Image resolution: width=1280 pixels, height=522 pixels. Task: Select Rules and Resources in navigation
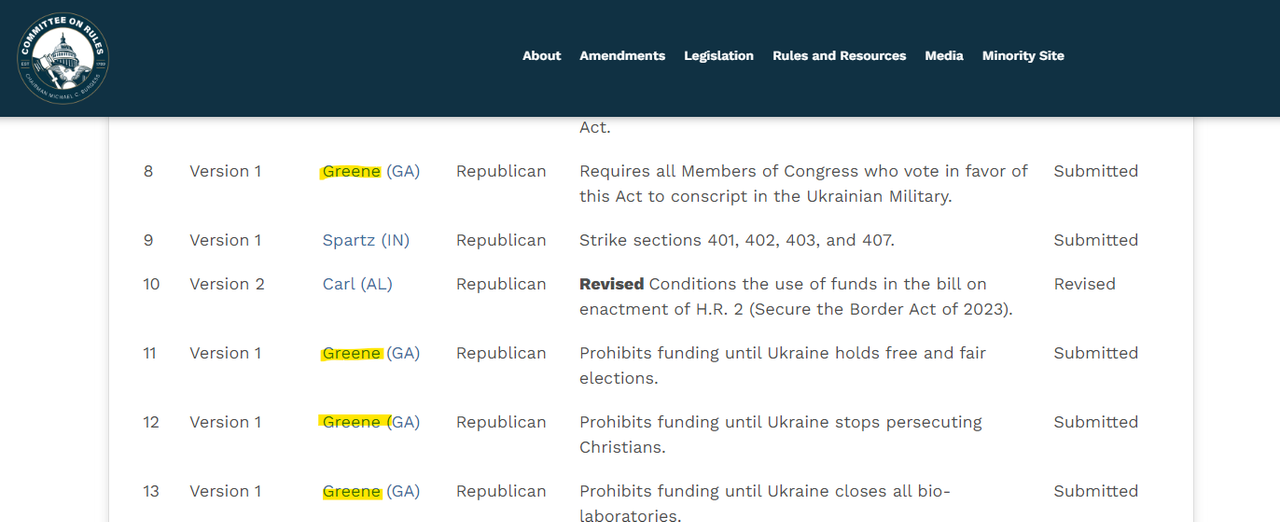pos(839,56)
